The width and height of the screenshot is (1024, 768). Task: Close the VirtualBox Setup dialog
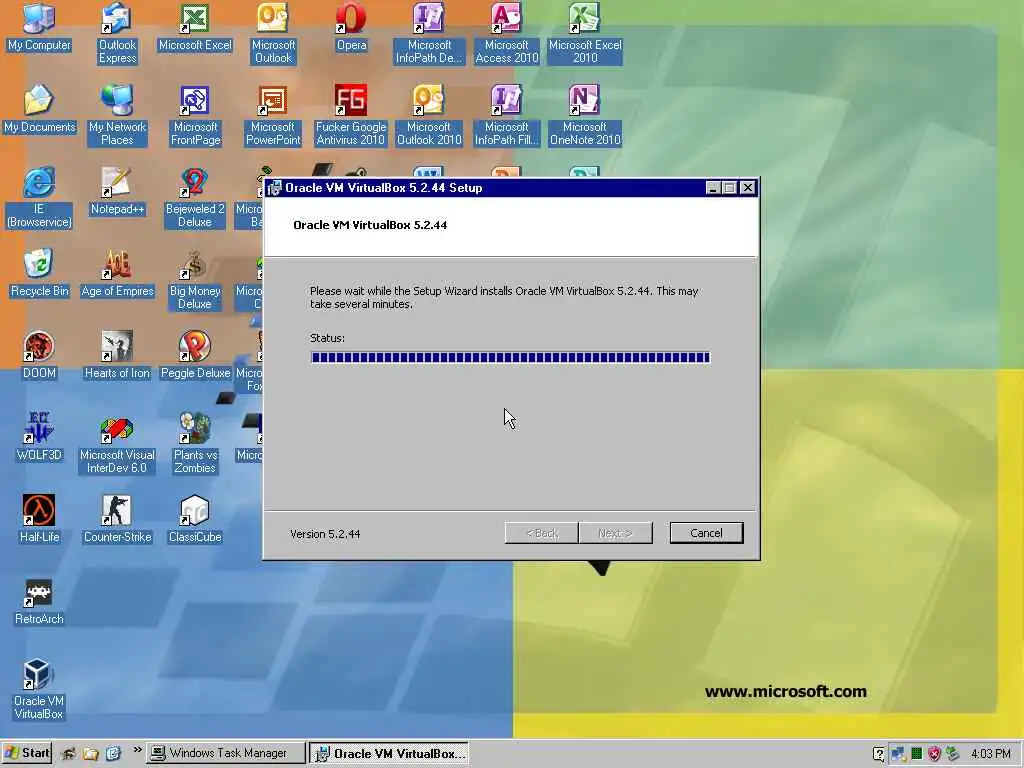click(x=748, y=188)
